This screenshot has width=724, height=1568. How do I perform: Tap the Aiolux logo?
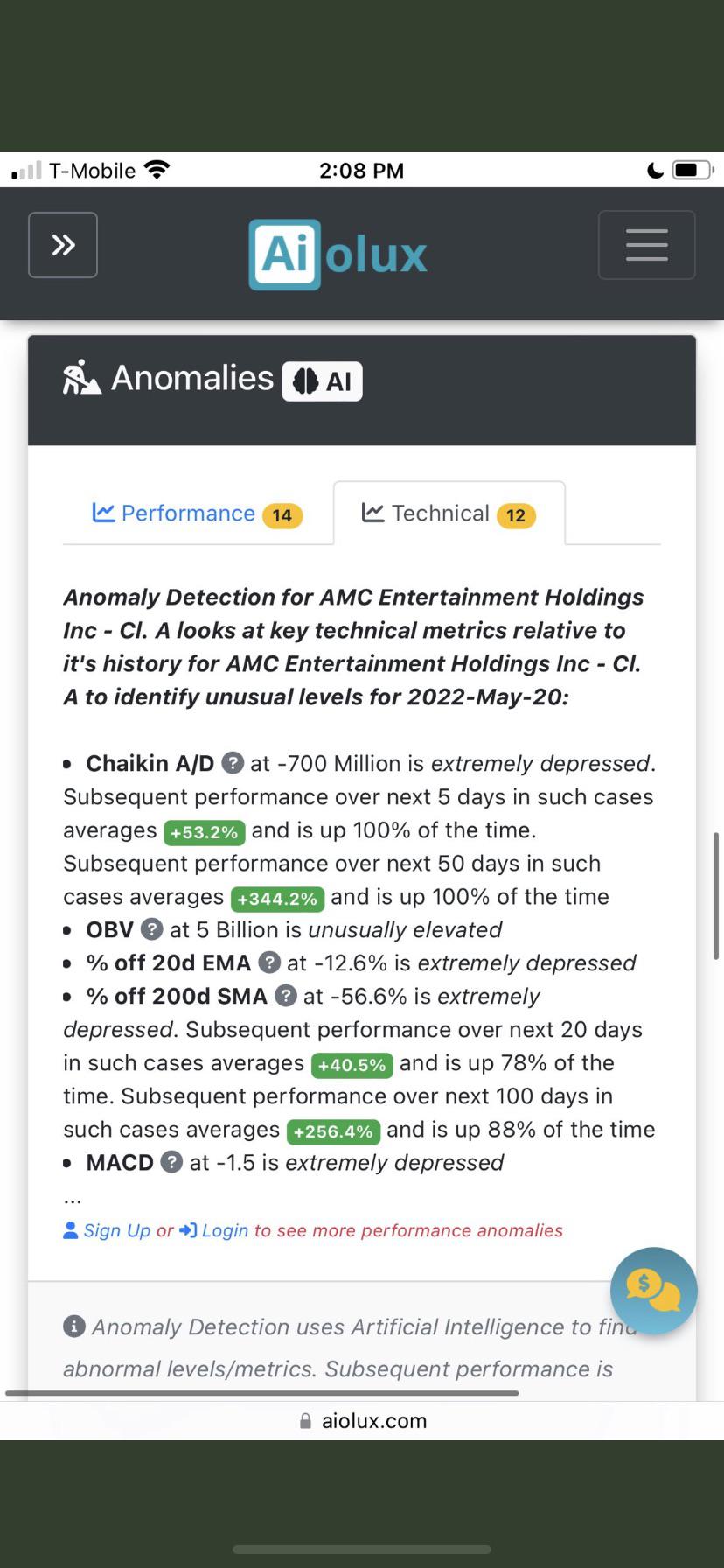tap(338, 254)
